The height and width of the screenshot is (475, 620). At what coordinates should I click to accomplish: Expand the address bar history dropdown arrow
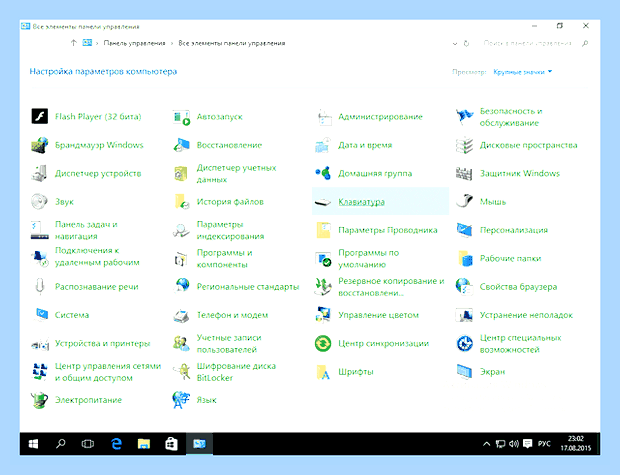coord(455,44)
